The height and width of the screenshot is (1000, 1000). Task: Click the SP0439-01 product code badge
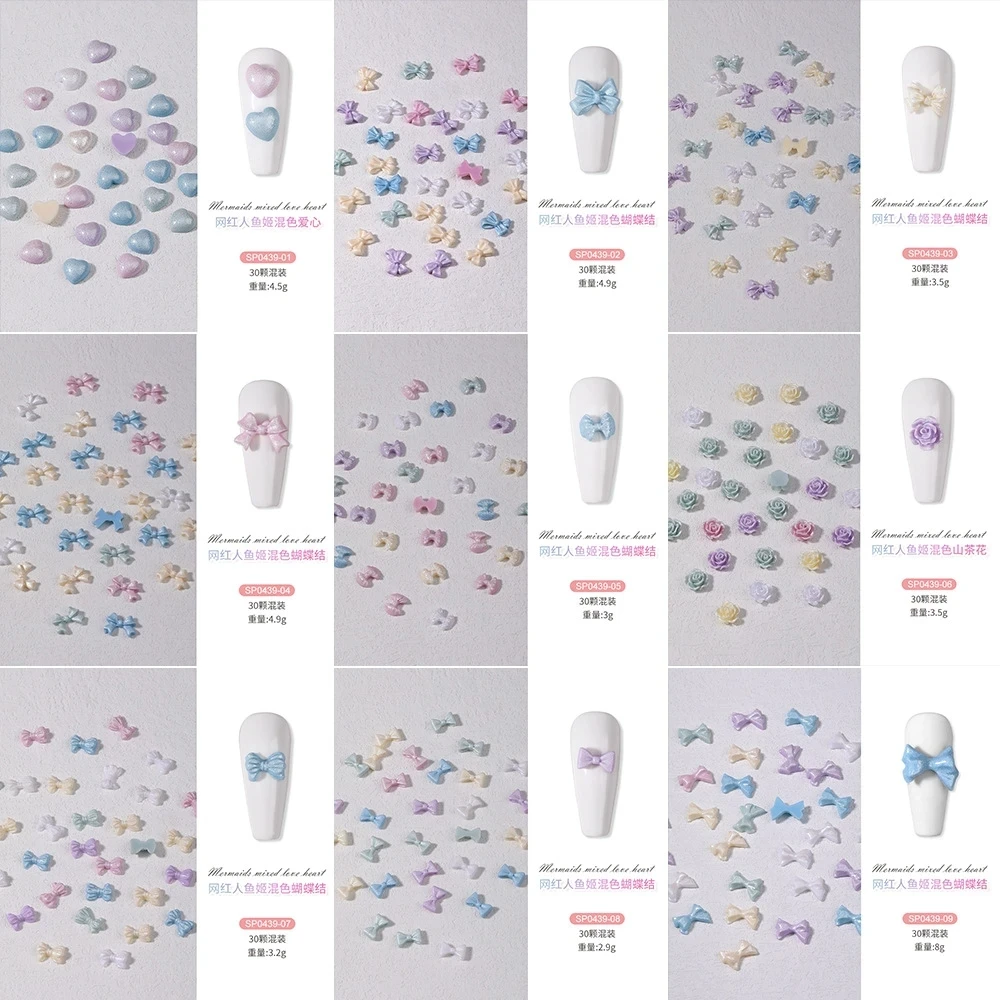click(267, 258)
